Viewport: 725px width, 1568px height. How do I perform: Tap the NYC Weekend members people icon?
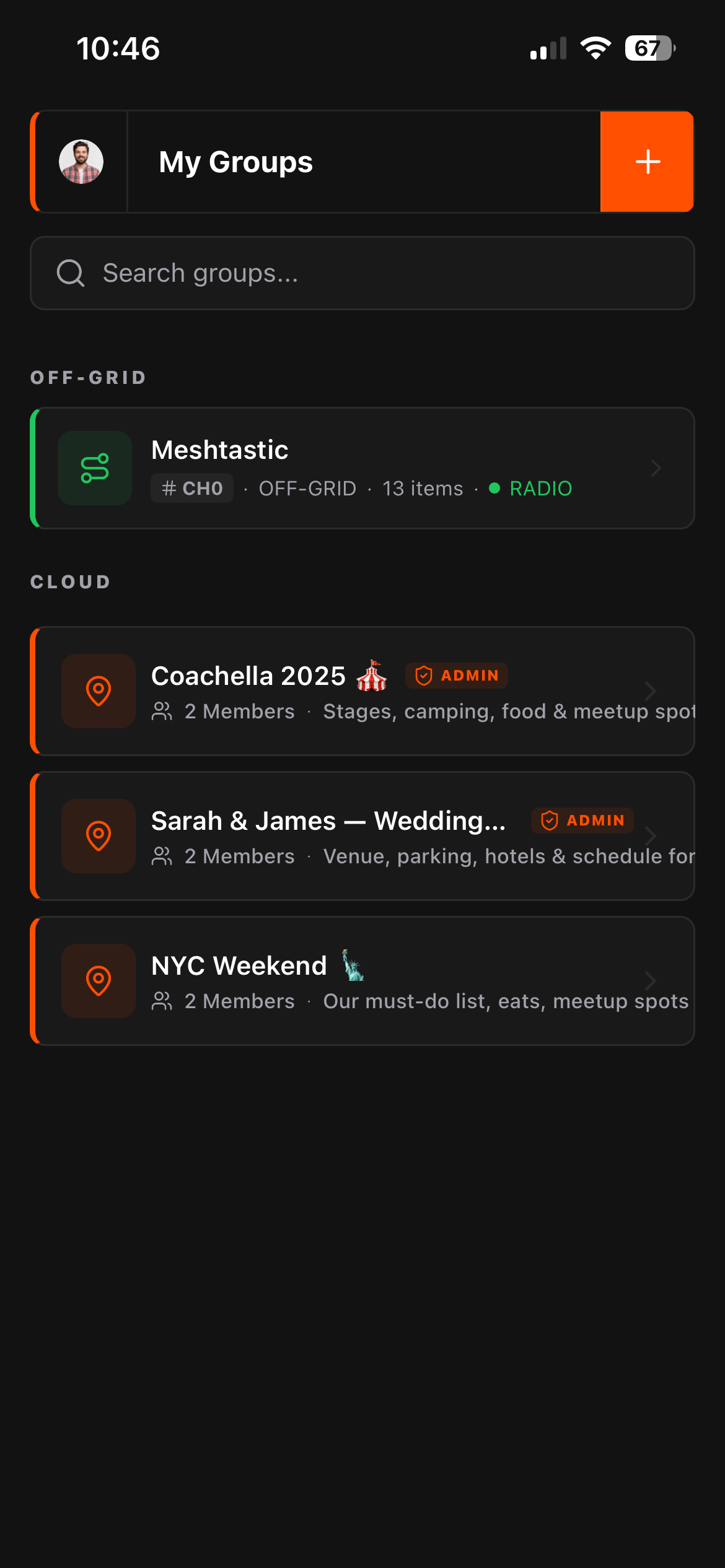[162, 1001]
